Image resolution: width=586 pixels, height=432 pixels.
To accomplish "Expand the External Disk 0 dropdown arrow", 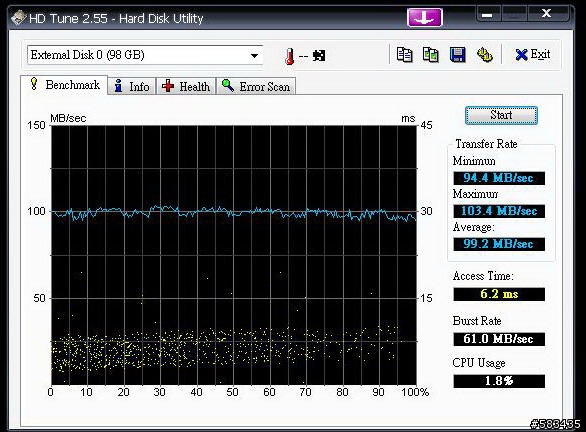I will 255,56.
